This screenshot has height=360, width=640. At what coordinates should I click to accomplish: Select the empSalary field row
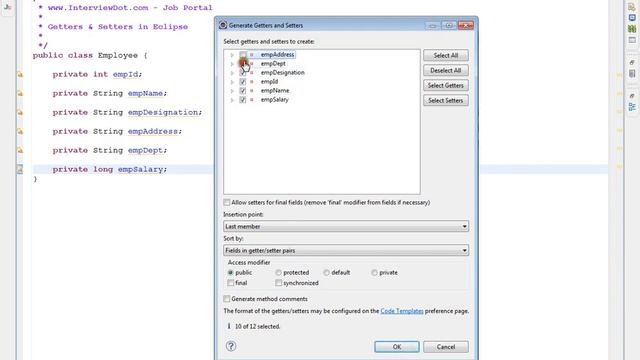point(274,100)
